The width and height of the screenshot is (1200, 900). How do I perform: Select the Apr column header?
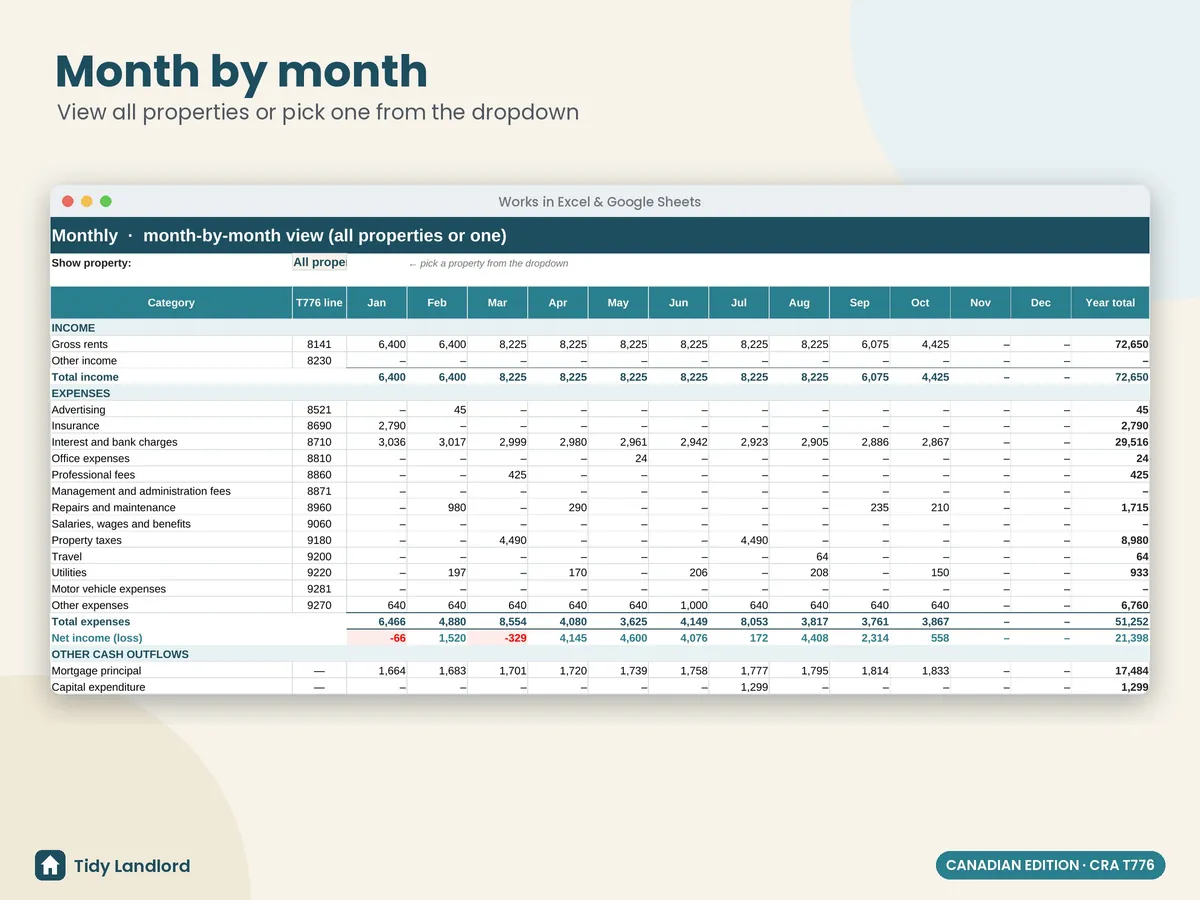click(x=558, y=303)
